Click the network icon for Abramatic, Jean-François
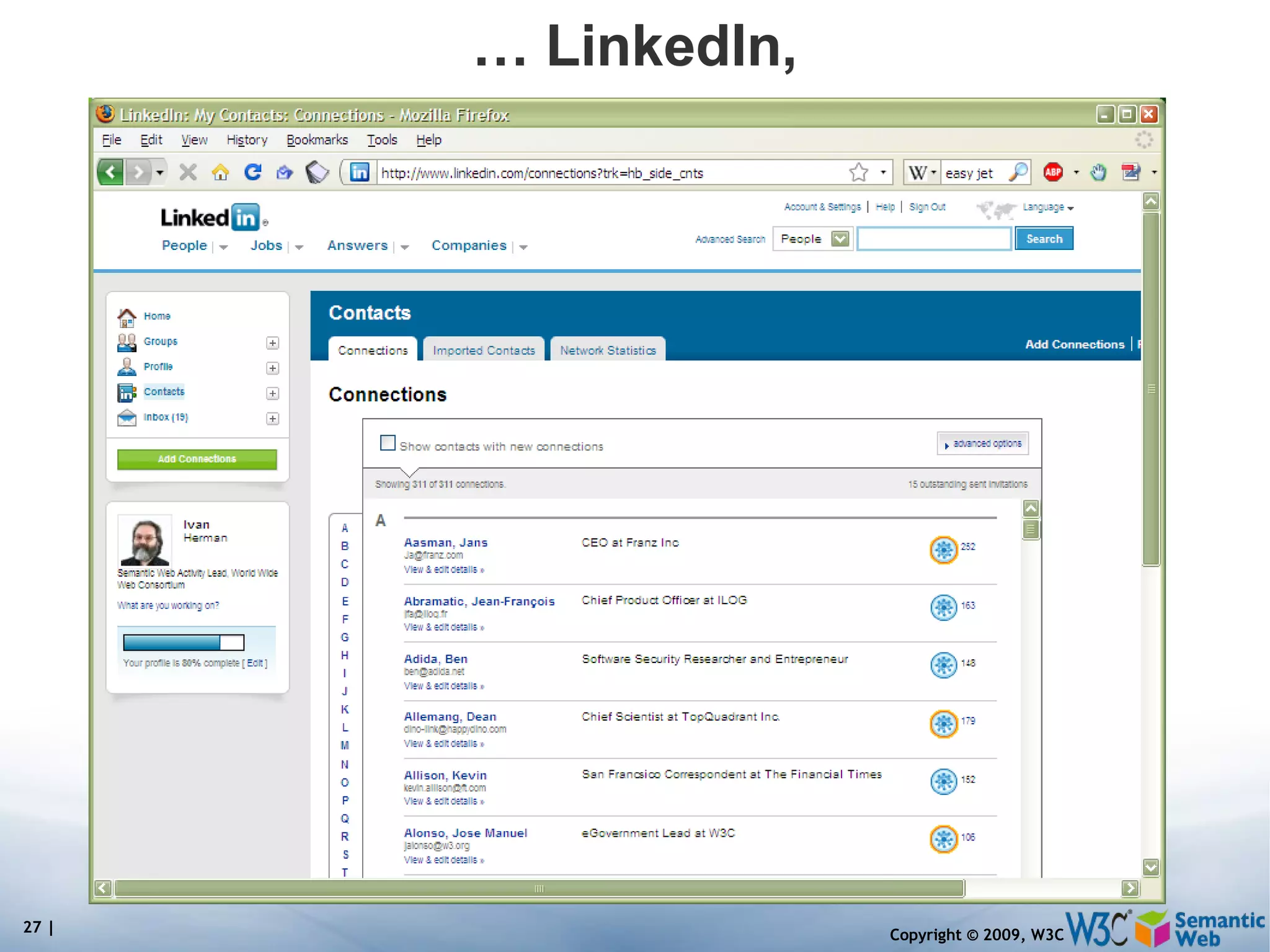The height and width of the screenshot is (952, 1270). point(944,607)
